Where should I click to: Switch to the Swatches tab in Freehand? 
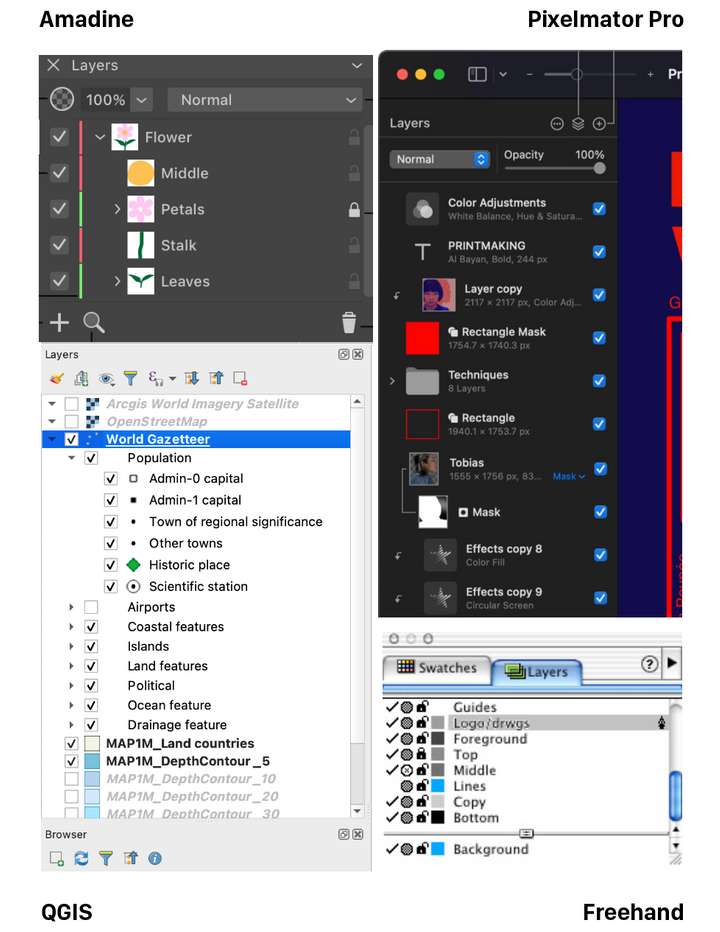click(x=437, y=667)
